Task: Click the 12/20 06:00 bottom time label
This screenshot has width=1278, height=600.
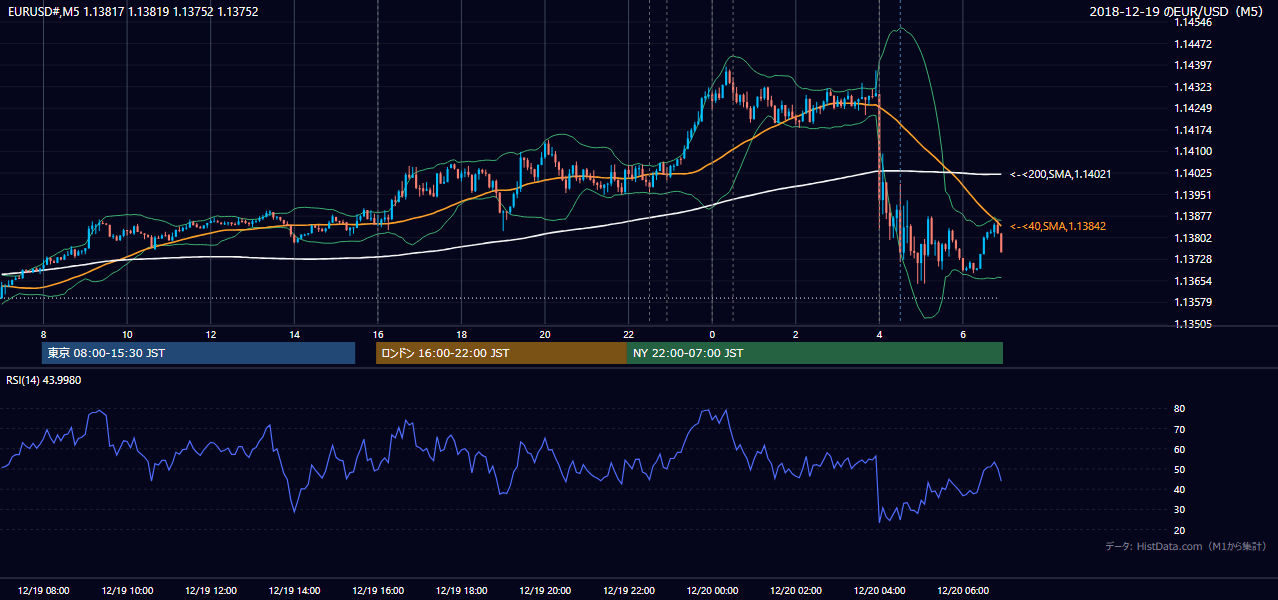Action: click(x=963, y=591)
